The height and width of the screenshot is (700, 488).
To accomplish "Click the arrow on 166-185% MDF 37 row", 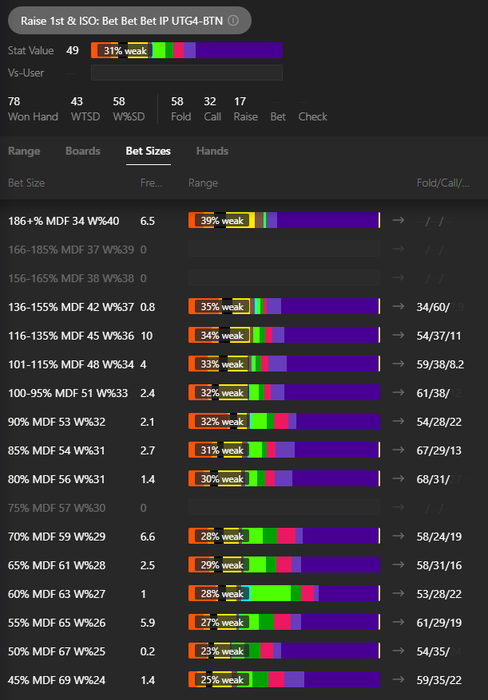I will pos(398,249).
